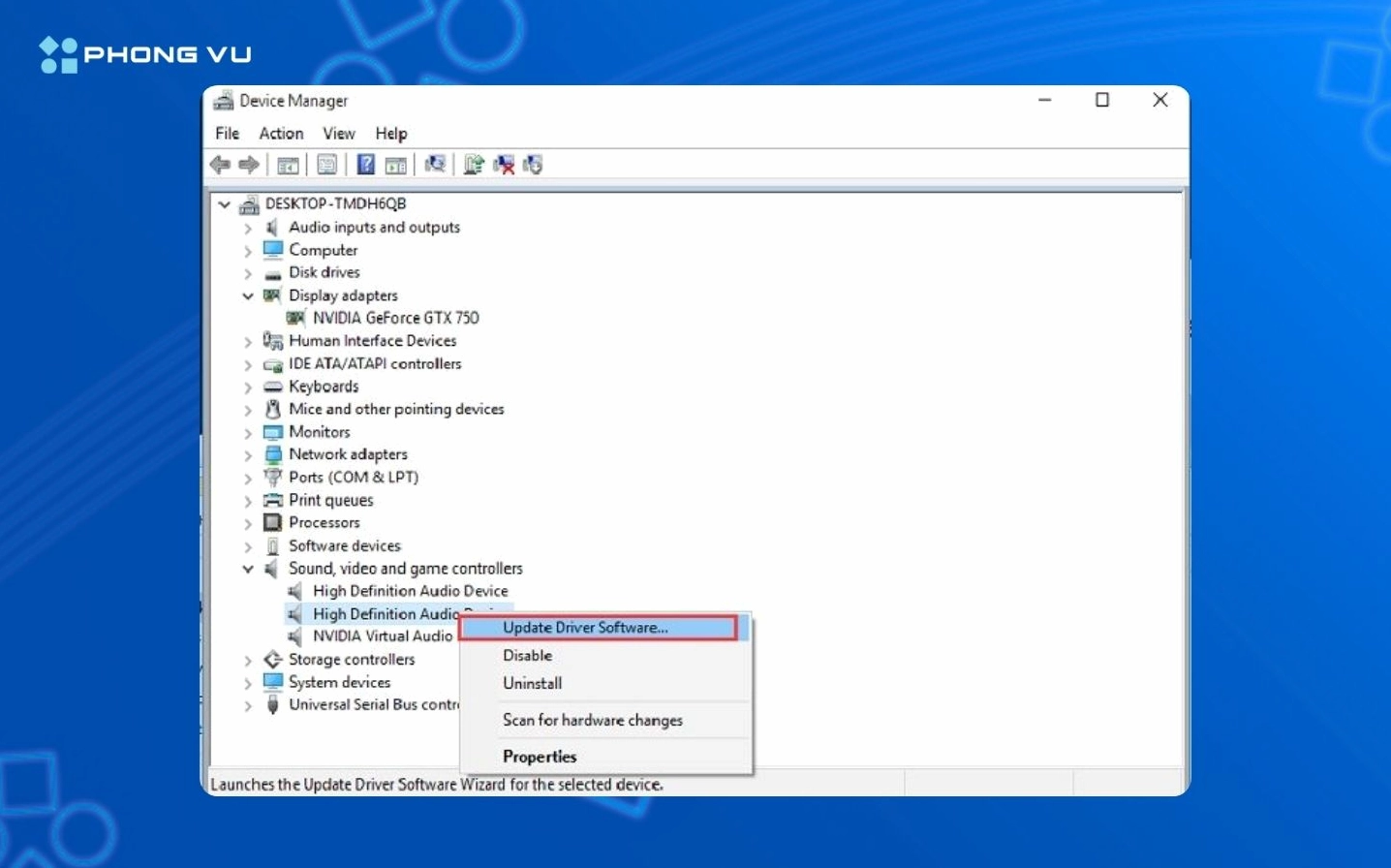Click the Back arrow toolbar icon
Viewport: 1391px width, 868px height.
tap(220, 165)
